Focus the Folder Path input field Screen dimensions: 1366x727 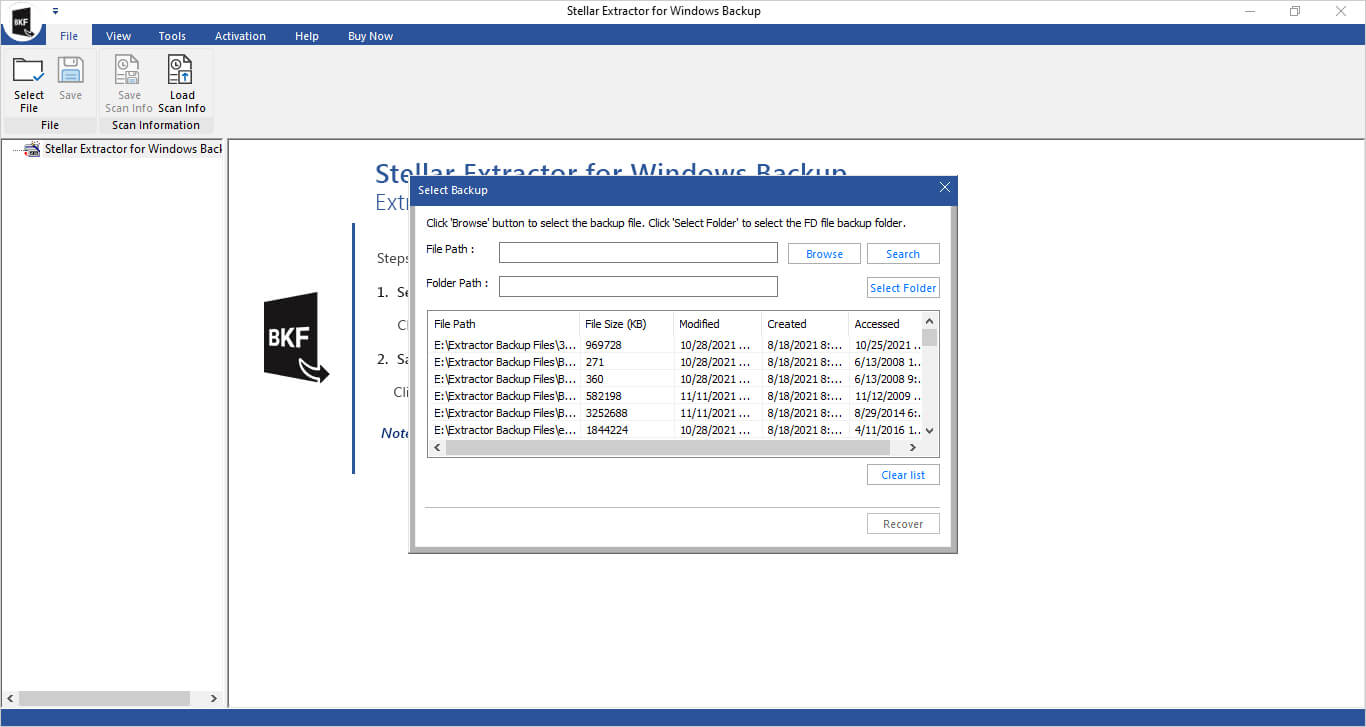[x=638, y=287]
